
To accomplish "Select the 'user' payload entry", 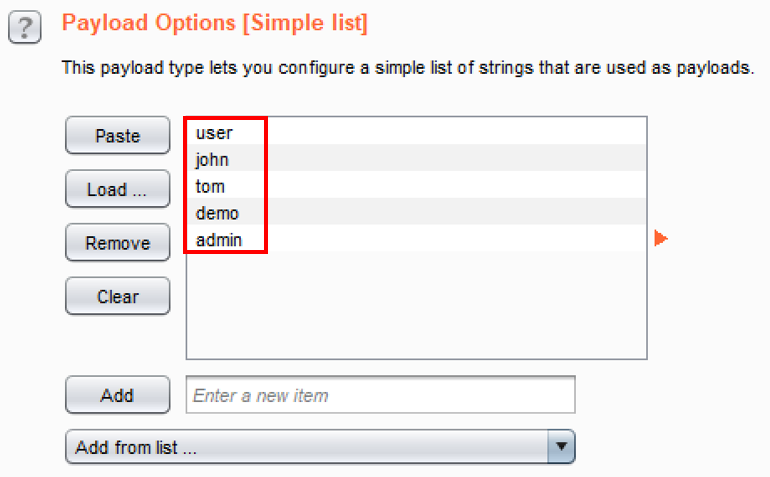I will [x=214, y=132].
